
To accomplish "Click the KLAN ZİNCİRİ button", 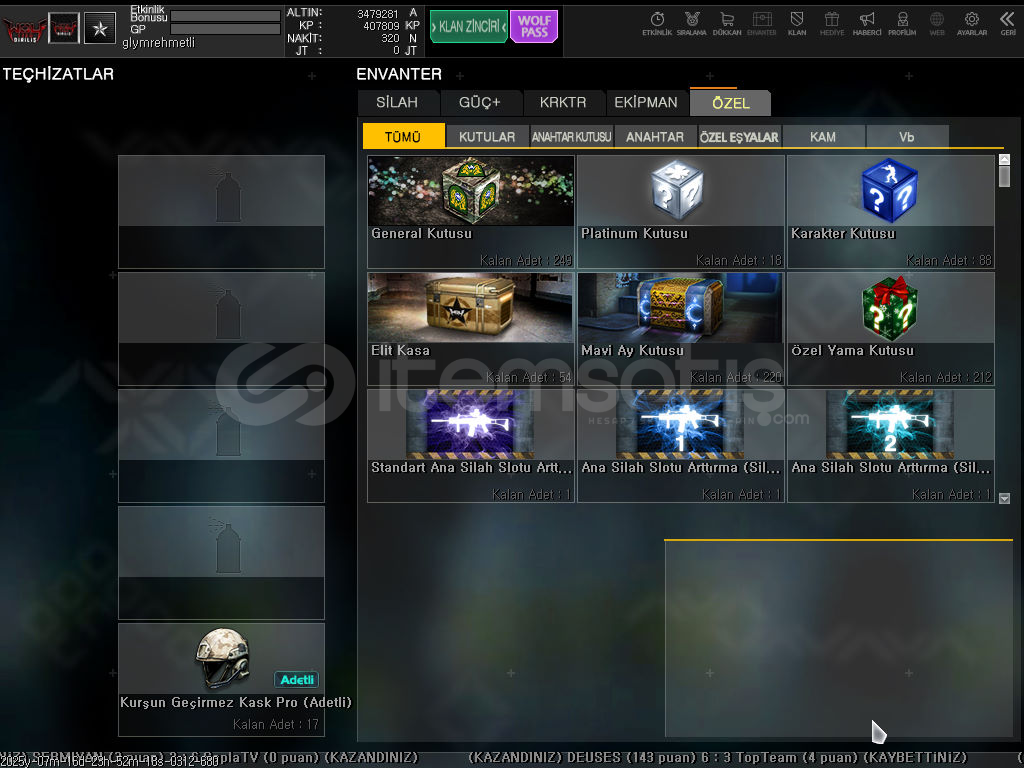I will tap(469, 27).
